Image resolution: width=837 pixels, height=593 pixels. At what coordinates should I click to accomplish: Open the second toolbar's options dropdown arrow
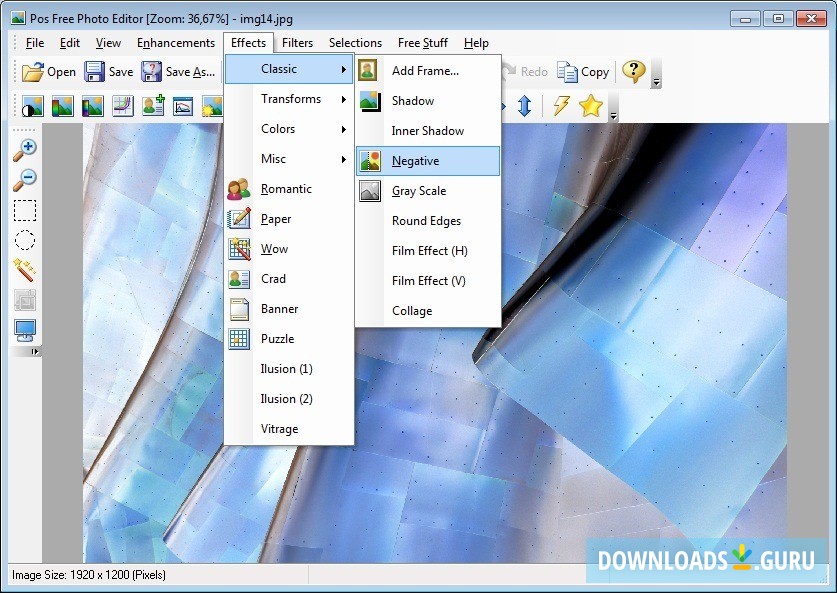(613, 116)
